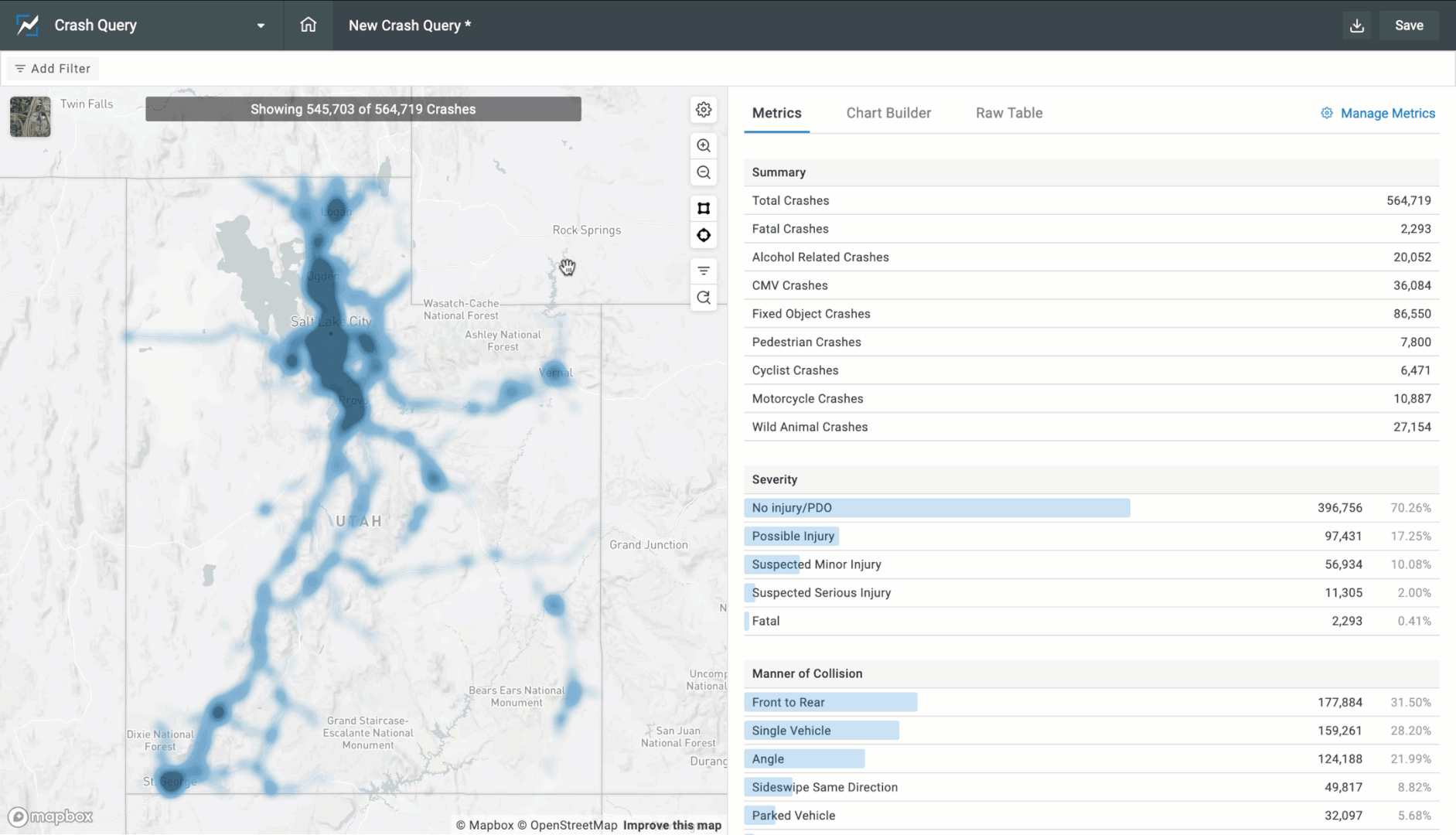
Task: Select the No injury/PDO severity bar
Action: 936,508
